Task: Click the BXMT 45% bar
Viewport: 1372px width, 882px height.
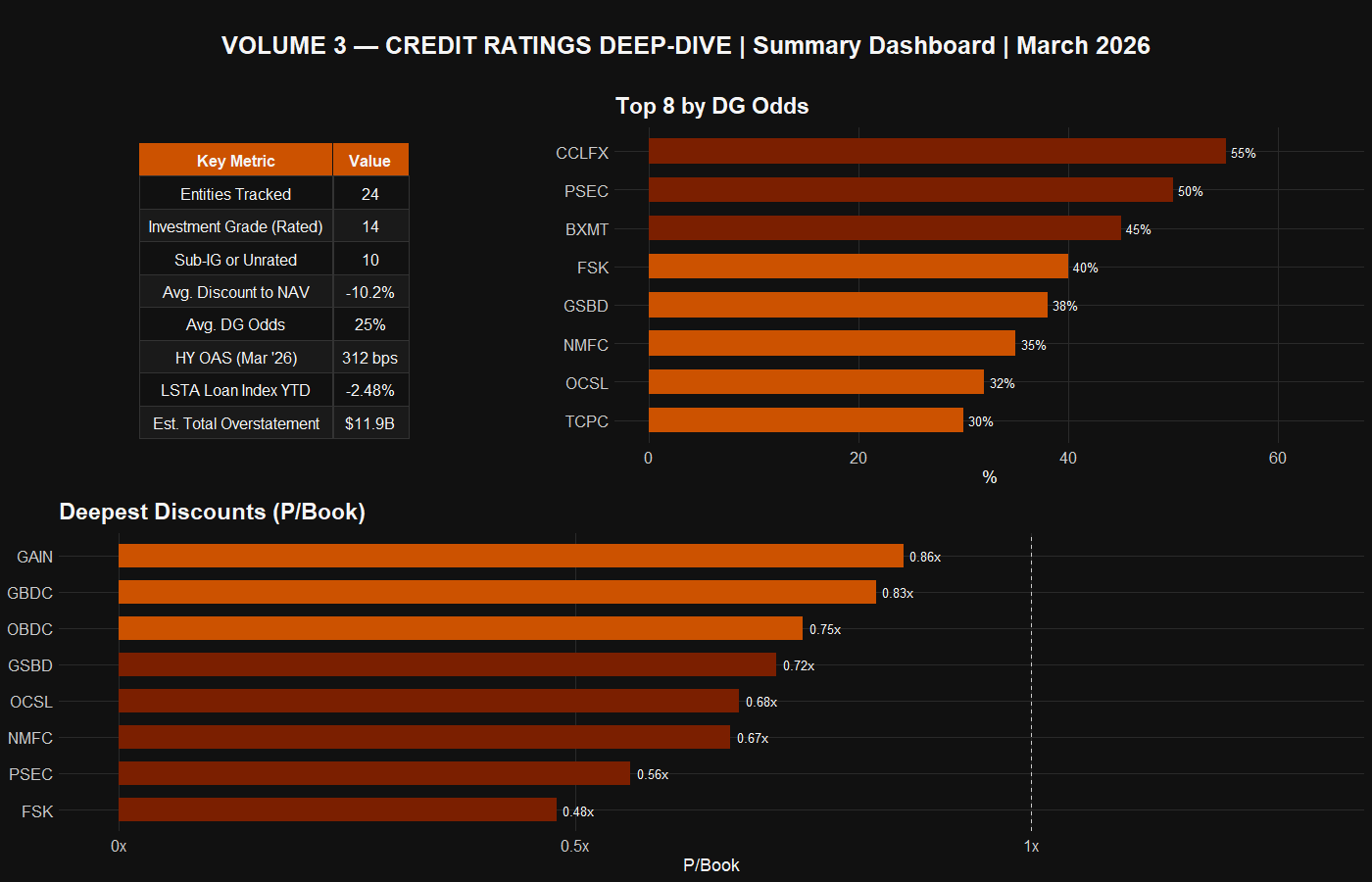Action: [x=884, y=228]
